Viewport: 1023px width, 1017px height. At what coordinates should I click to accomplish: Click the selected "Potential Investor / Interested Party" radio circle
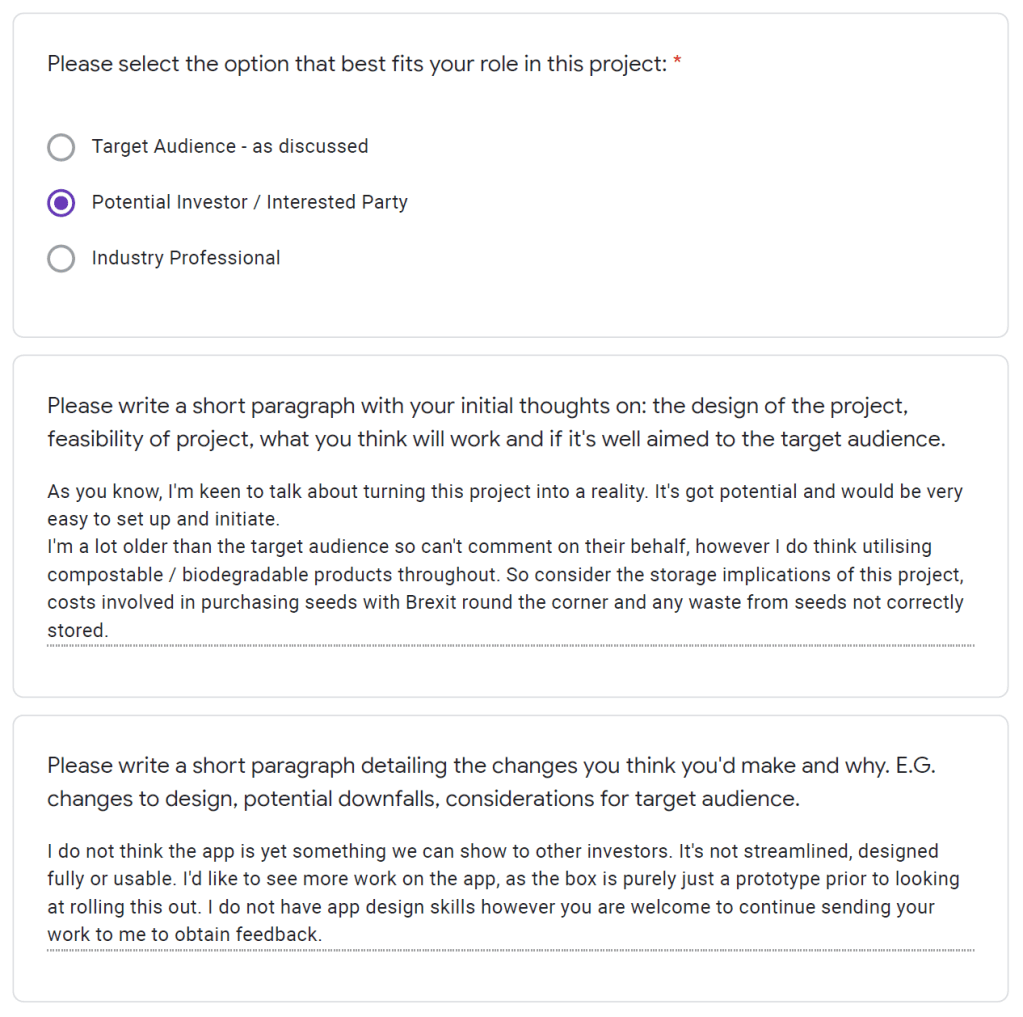(x=61, y=203)
